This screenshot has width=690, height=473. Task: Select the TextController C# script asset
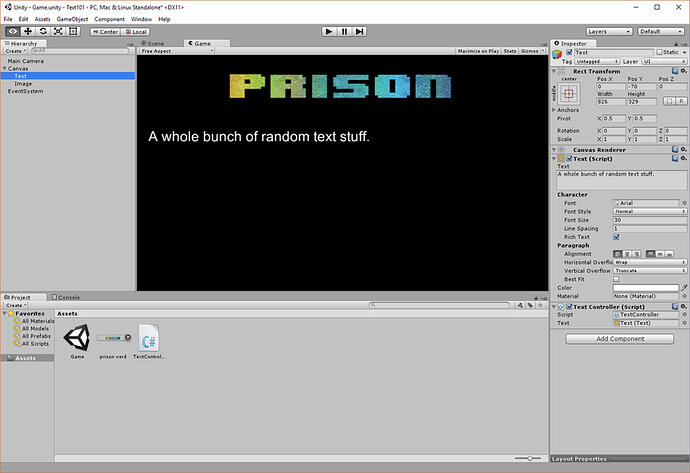pyautogui.click(x=149, y=338)
